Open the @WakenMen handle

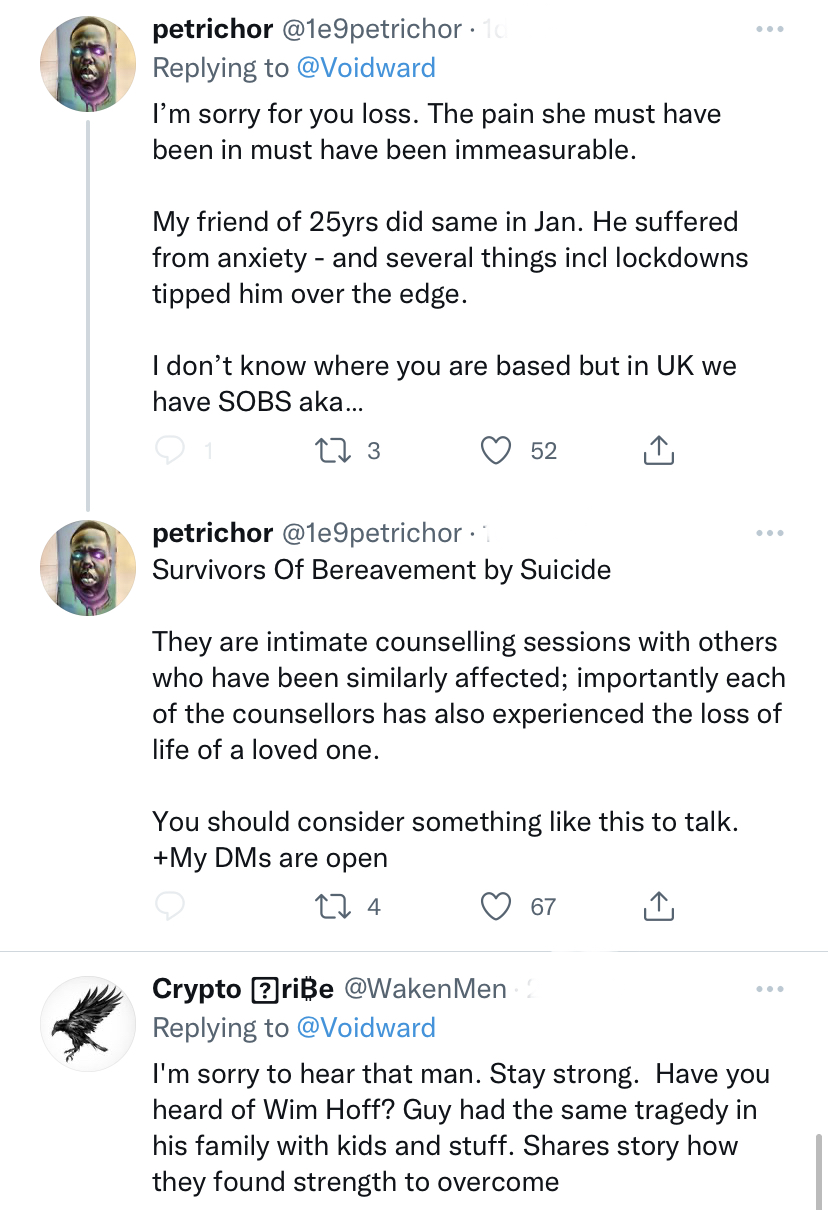pyautogui.click(x=425, y=990)
